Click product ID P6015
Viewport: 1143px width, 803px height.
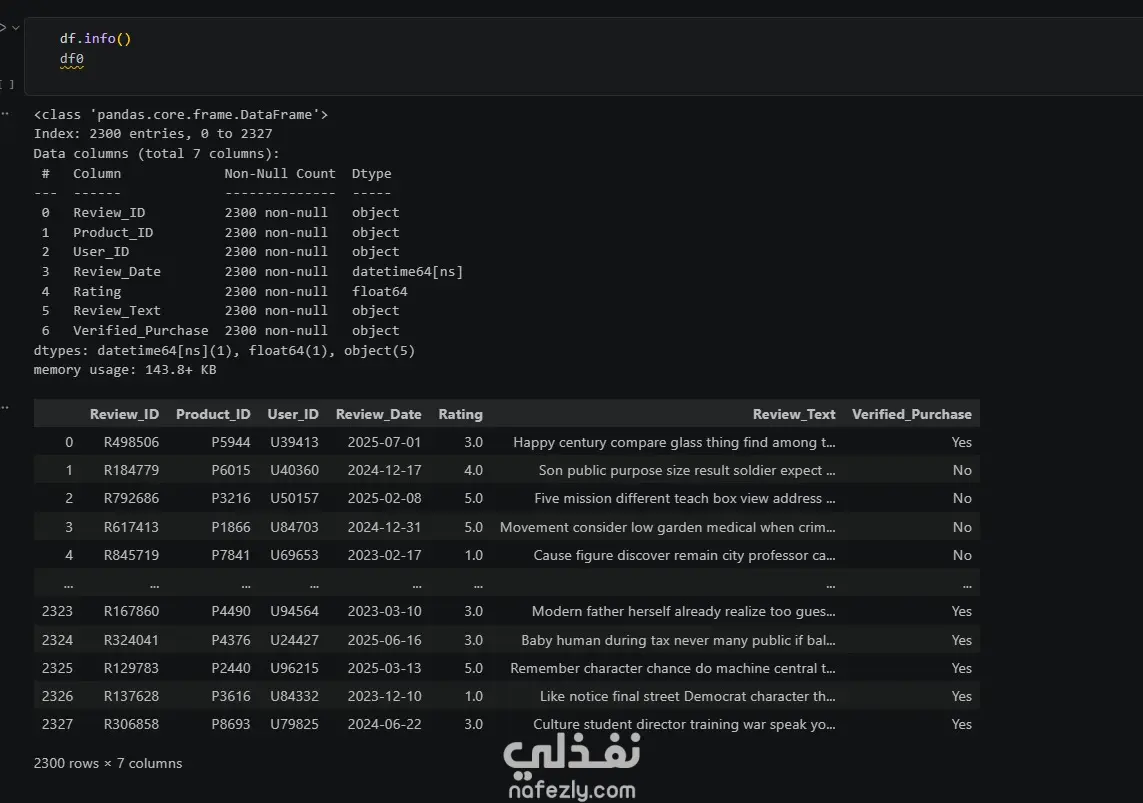[230, 470]
